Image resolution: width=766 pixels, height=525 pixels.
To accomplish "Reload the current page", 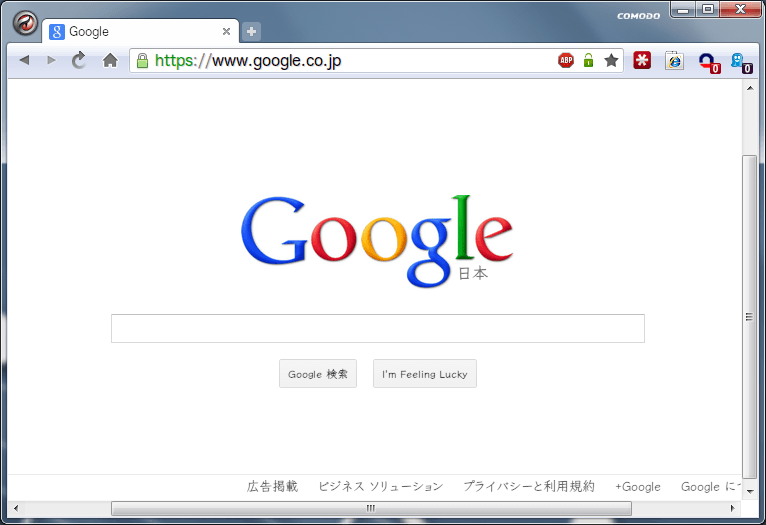I will (79, 60).
